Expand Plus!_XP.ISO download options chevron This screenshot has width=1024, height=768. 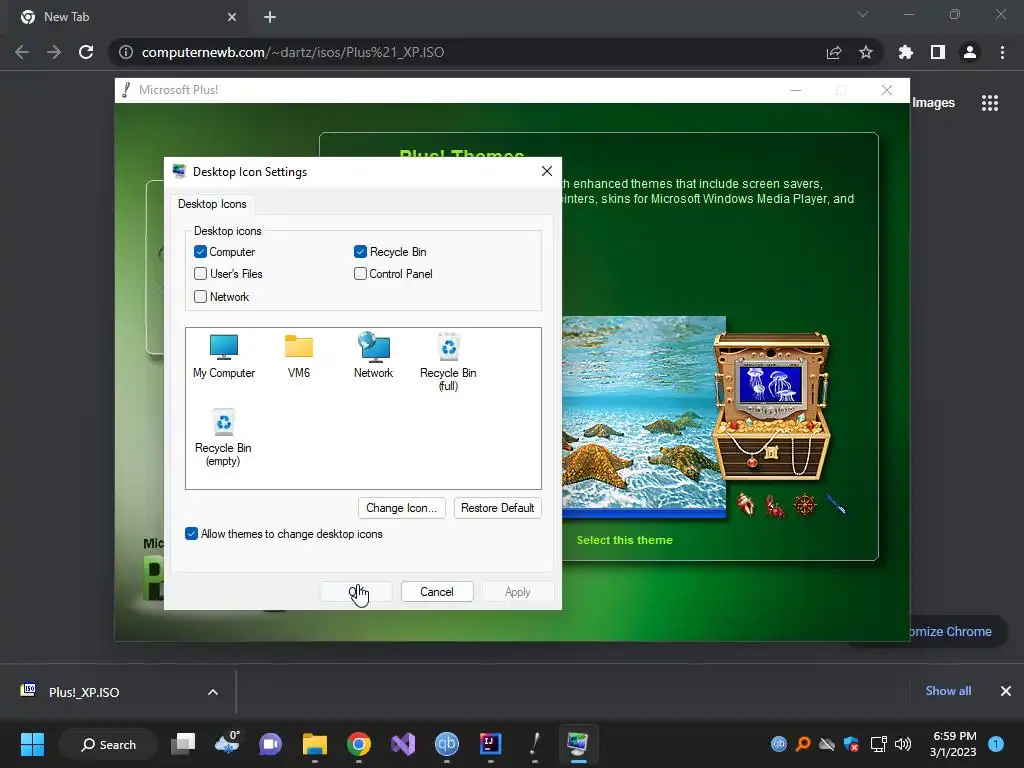tap(213, 692)
